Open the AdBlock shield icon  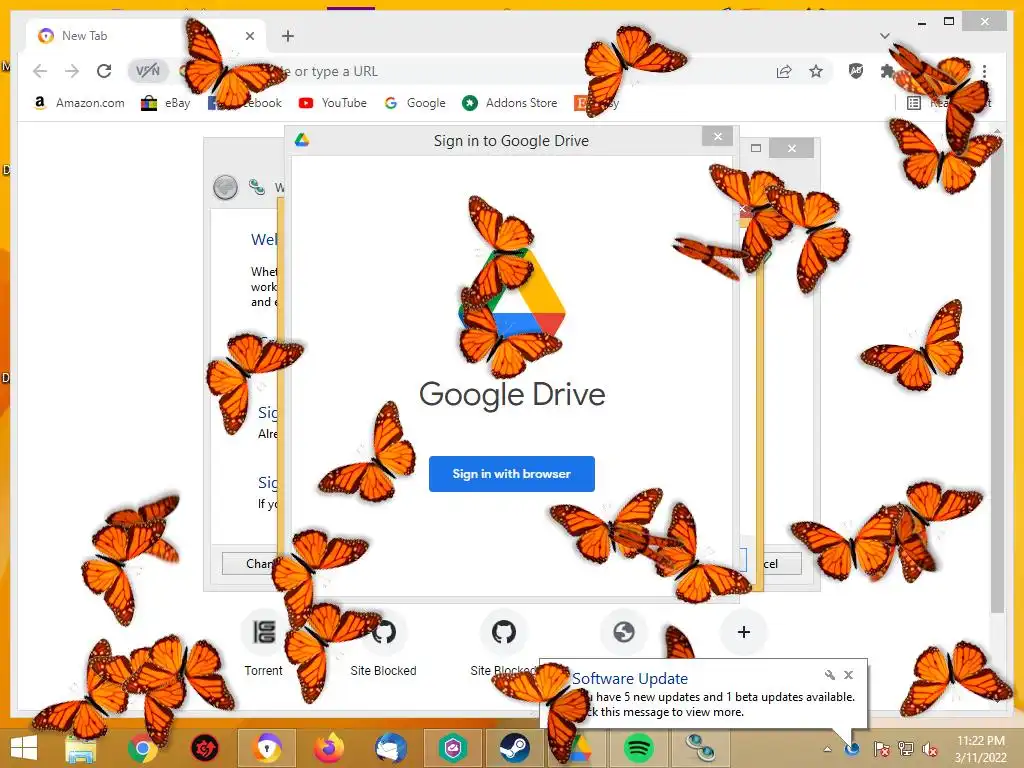[x=856, y=71]
